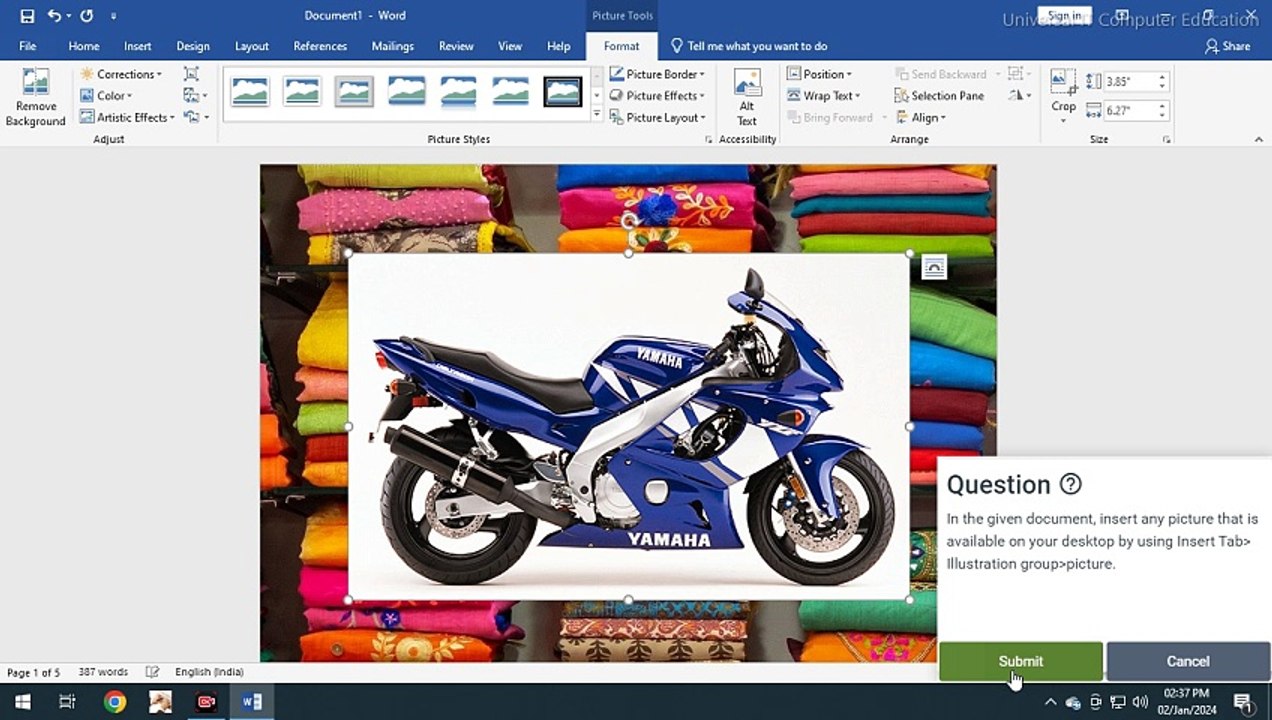Open the Size dialog launcher
1272x720 pixels.
[x=1167, y=140]
